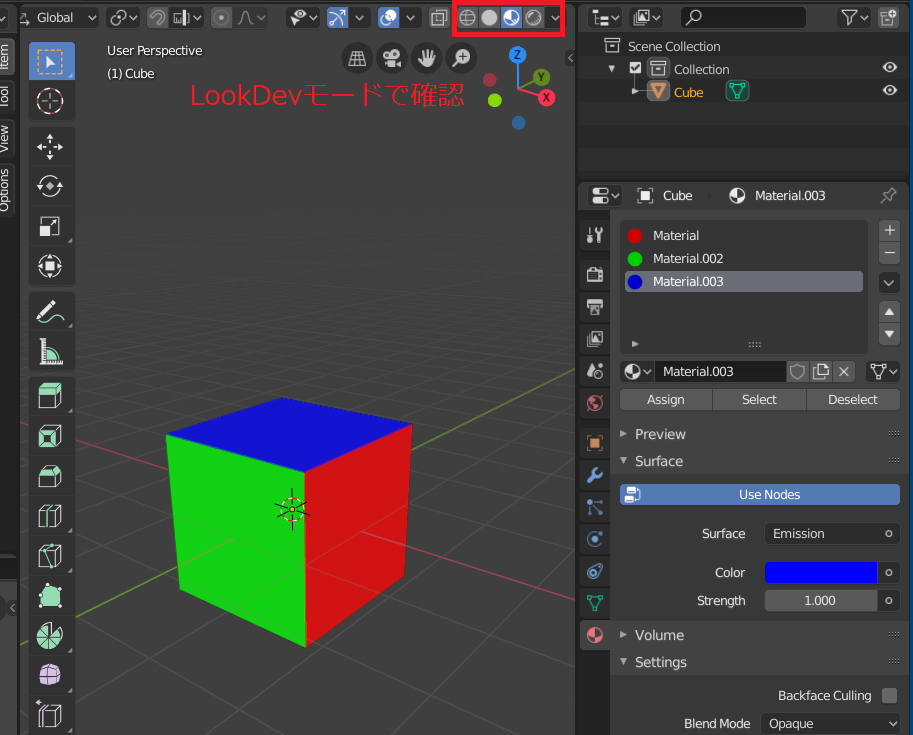Activate the Transform tool
Image resolution: width=913 pixels, height=735 pixels.
point(50,266)
